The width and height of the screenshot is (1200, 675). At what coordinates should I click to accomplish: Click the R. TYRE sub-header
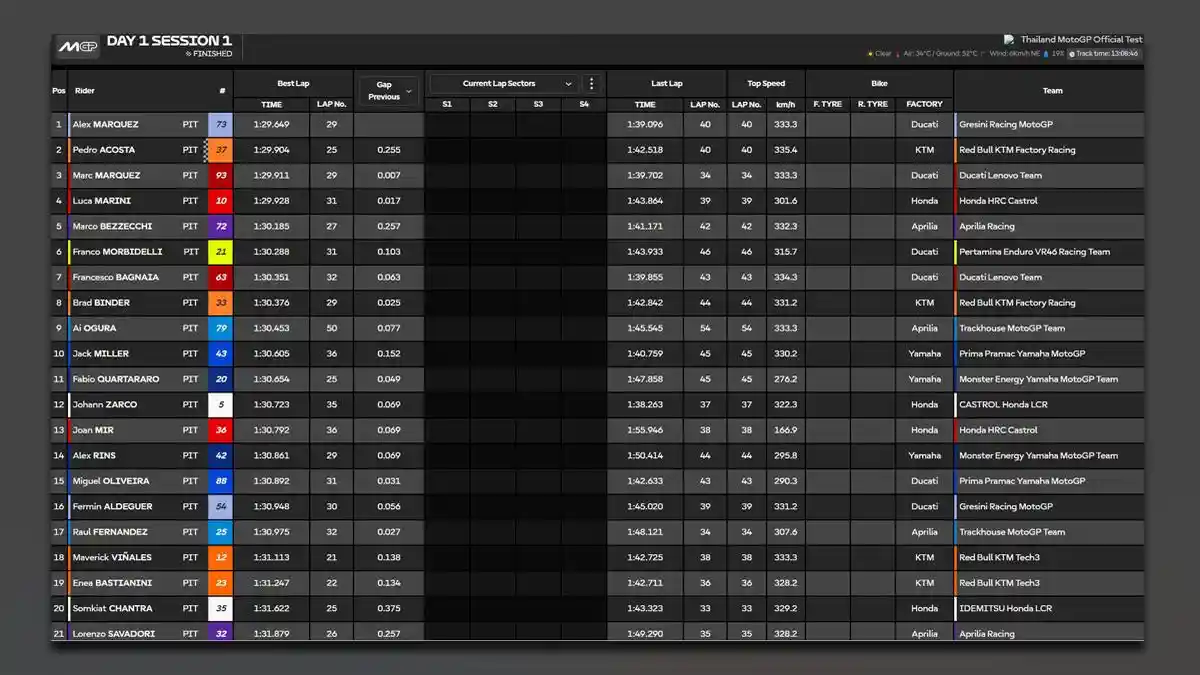tap(873, 104)
